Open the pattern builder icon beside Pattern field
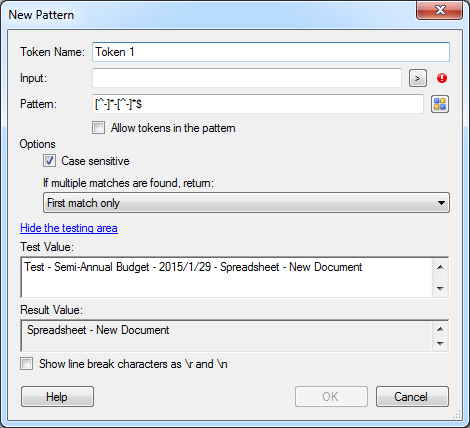This screenshot has height=428, width=470. [x=440, y=104]
